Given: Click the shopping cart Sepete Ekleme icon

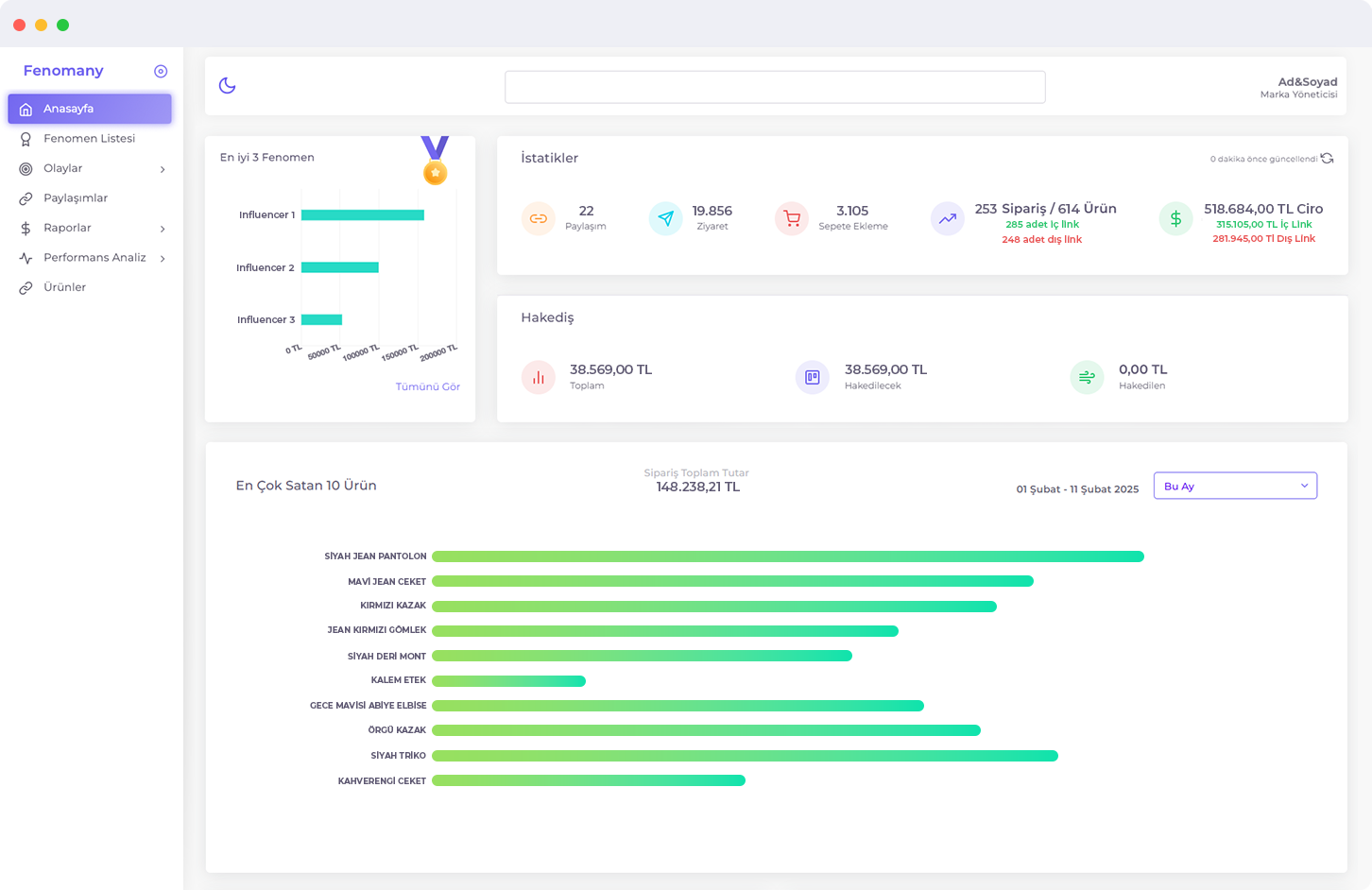Looking at the screenshot, I should (x=792, y=219).
